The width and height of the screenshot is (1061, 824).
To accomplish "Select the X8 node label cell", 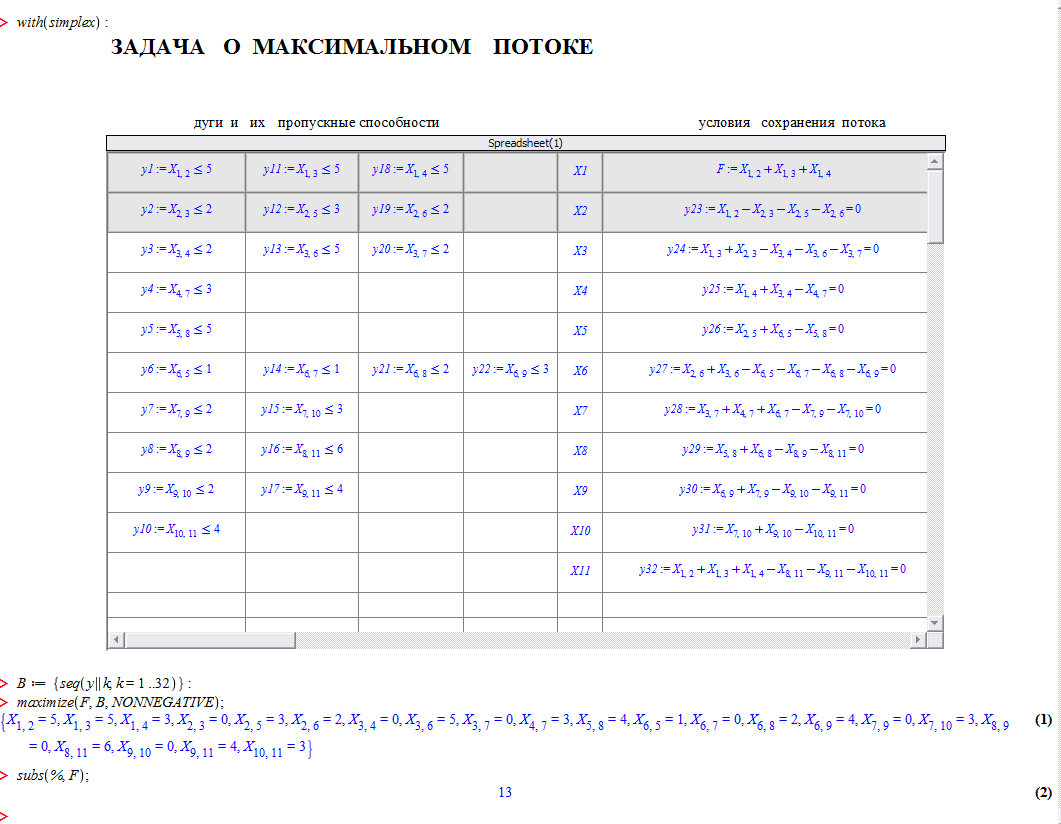I will pyautogui.click(x=580, y=452).
